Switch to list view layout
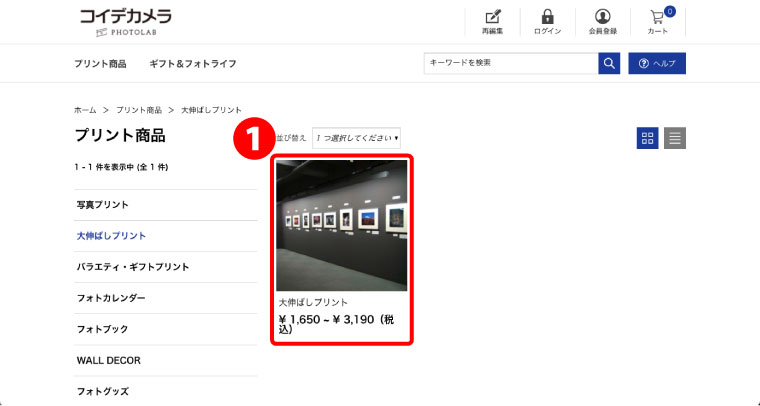 tap(675, 139)
